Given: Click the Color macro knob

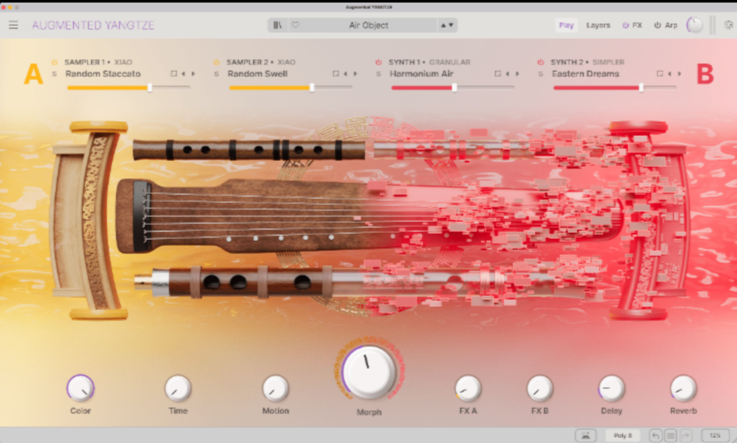Looking at the screenshot, I should pyautogui.click(x=80, y=388).
